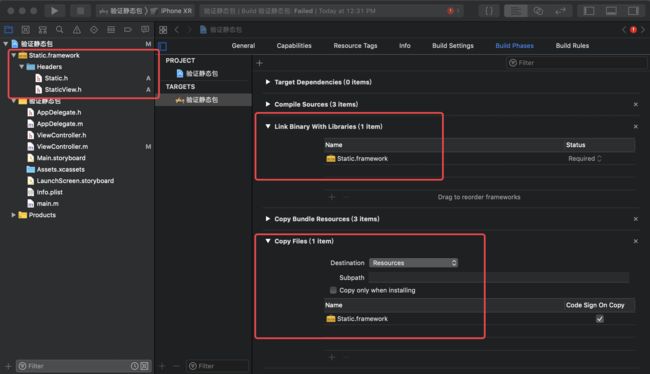Add a new build phase plus icon

click(260, 63)
